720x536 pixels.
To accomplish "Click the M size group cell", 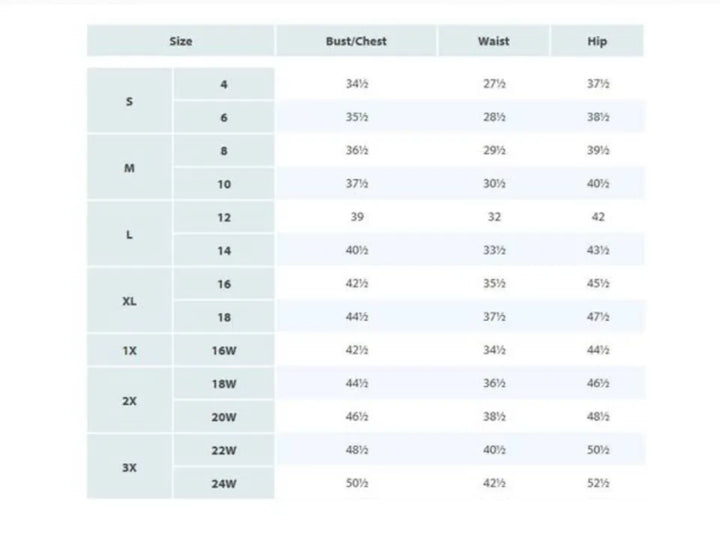I will tap(129, 168).
